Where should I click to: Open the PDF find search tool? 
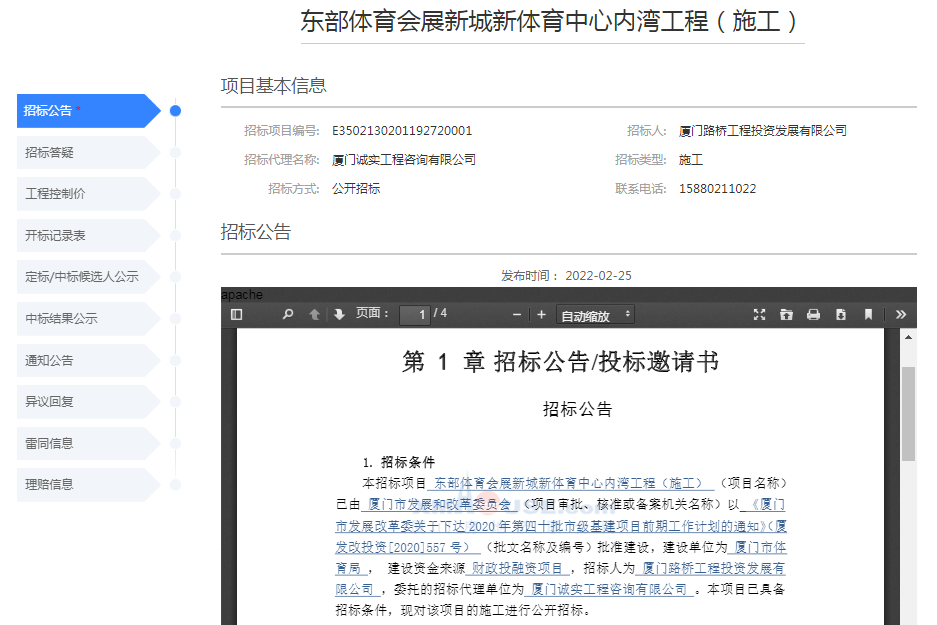point(288,315)
